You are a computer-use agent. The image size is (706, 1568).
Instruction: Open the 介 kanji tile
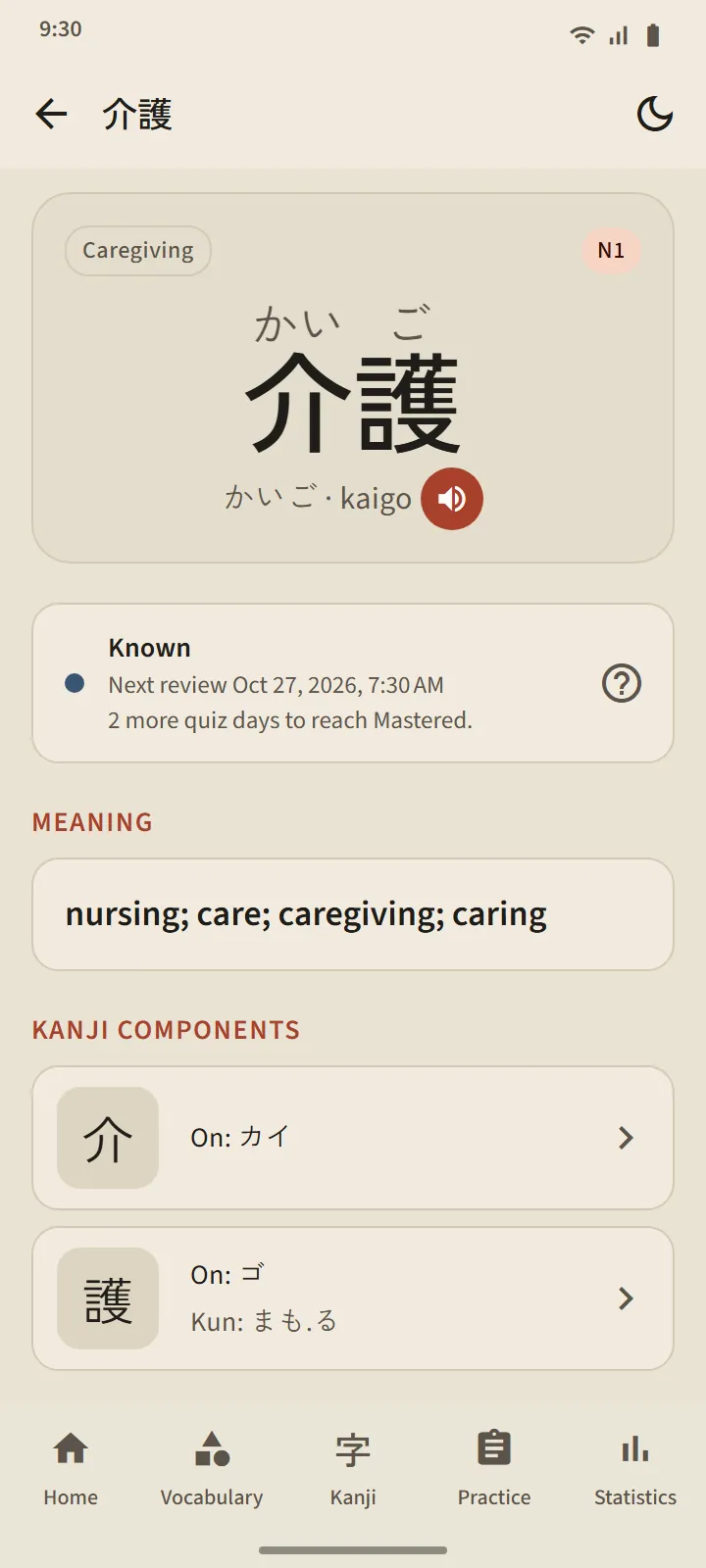tap(108, 1138)
